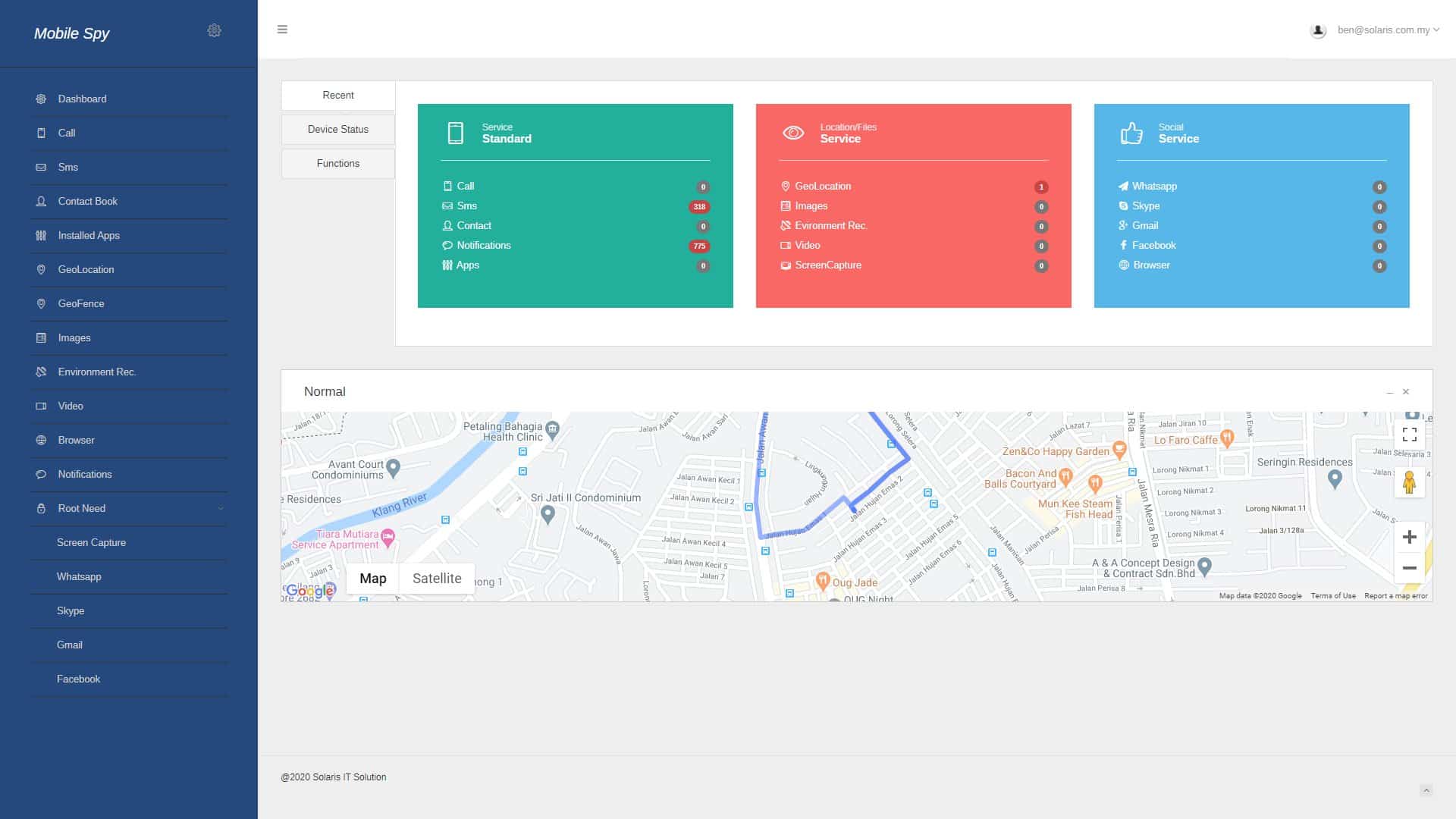Viewport: 1456px width, 819px height.
Task: Expand the Root Need sidebar chevron
Action: point(221,509)
